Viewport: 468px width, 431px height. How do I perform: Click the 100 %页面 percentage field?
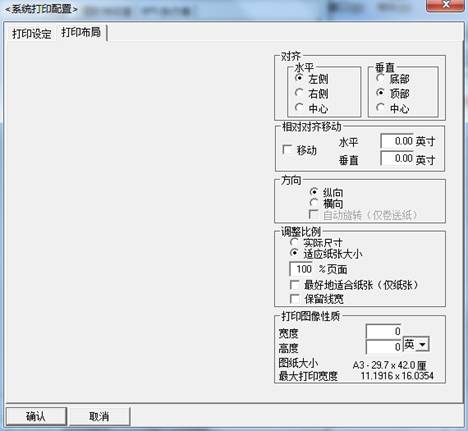[x=302, y=269]
